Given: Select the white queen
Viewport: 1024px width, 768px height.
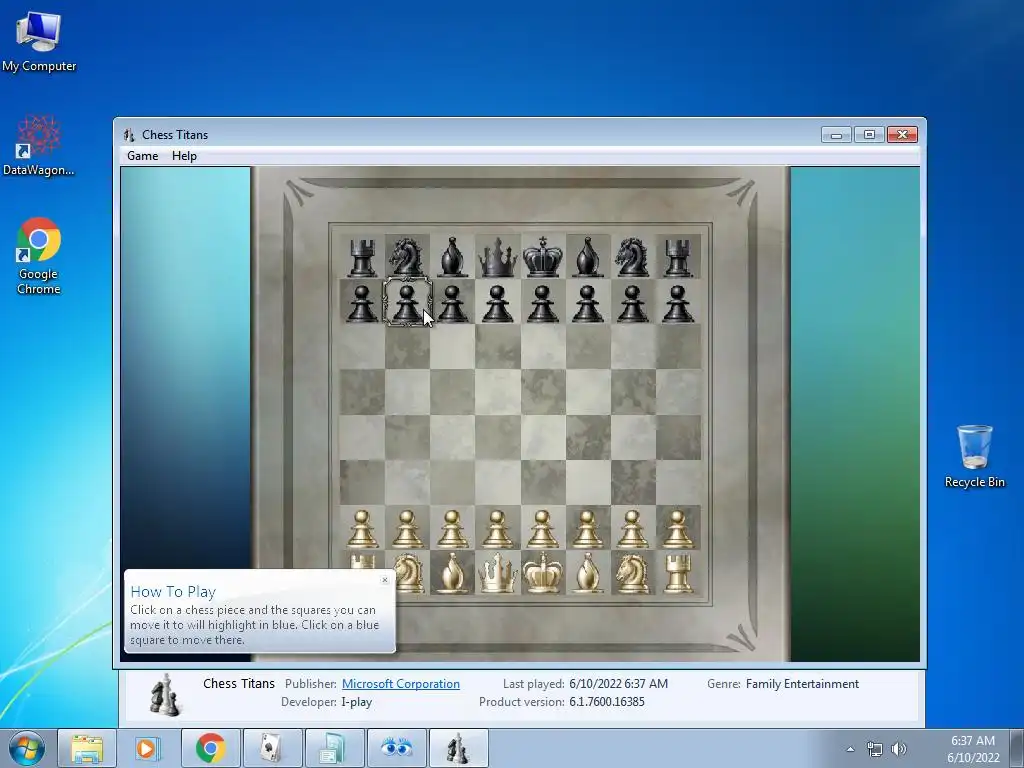Looking at the screenshot, I should pyautogui.click(x=497, y=573).
